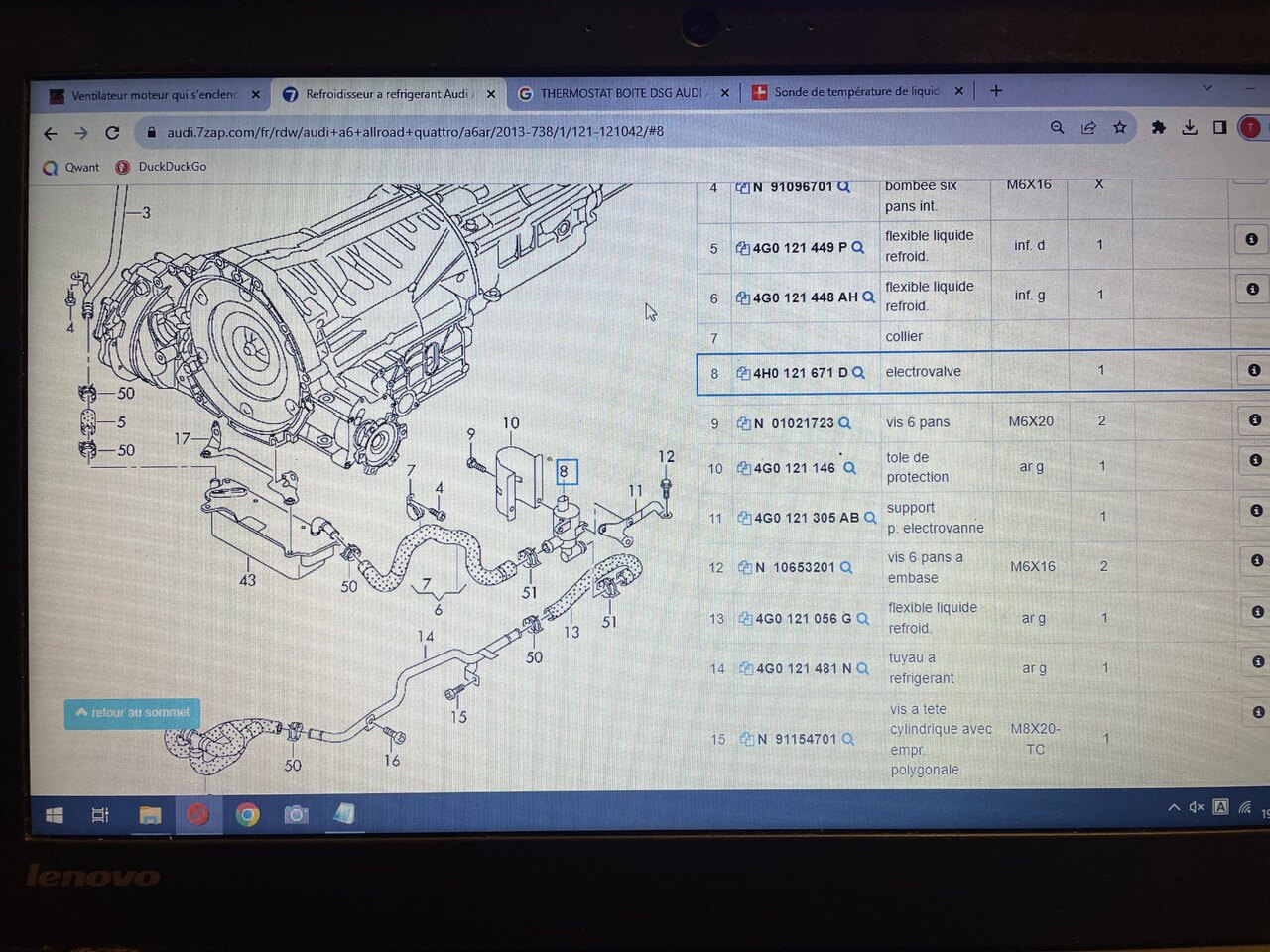
Task: Switch to THERMOSTAT BOITE DSG AUDI tab
Action: click(620, 93)
